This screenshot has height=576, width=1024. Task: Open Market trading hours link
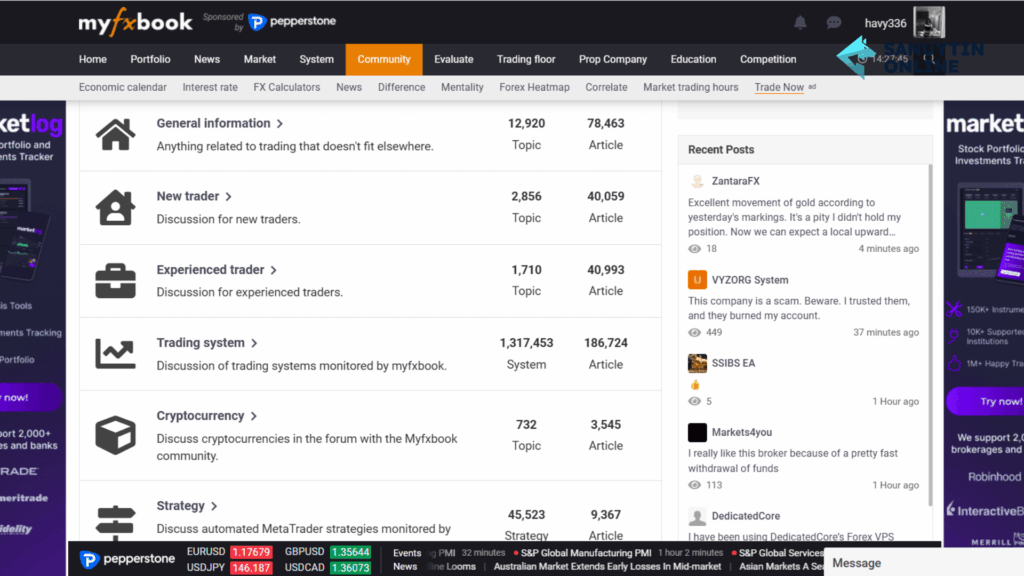691,88
